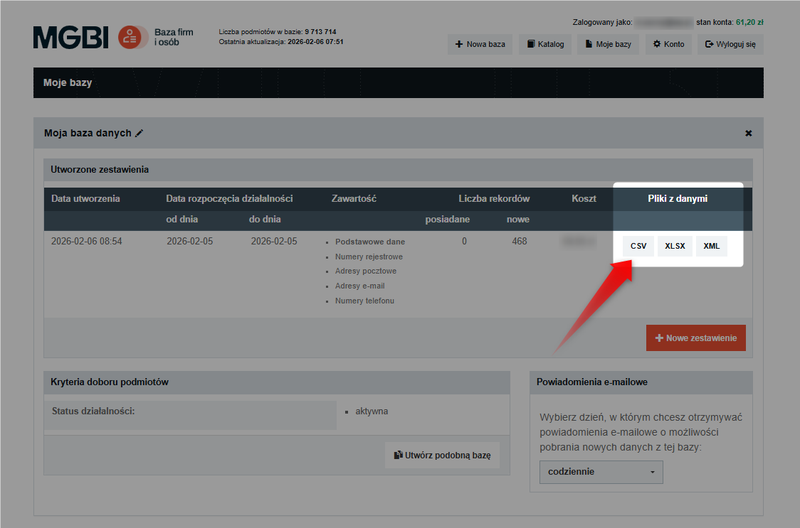800x528 pixels.
Task: Create a new database with Nowa baza
Action: [479, 44]
